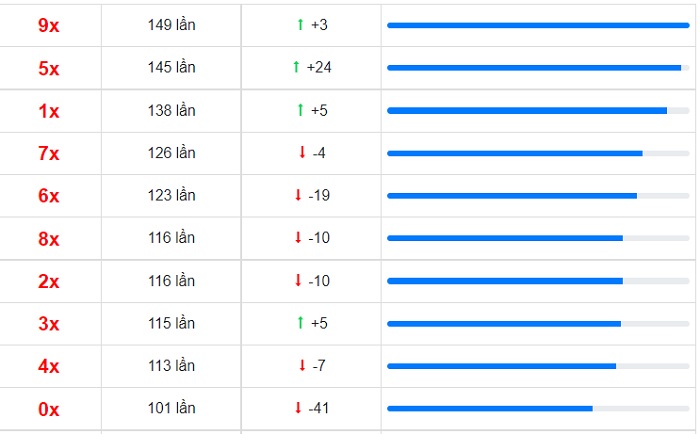The width and height of the screenshot is (700, 434).
Task: Click the red down arrow beside -4
Action: [x=302, y=152]
